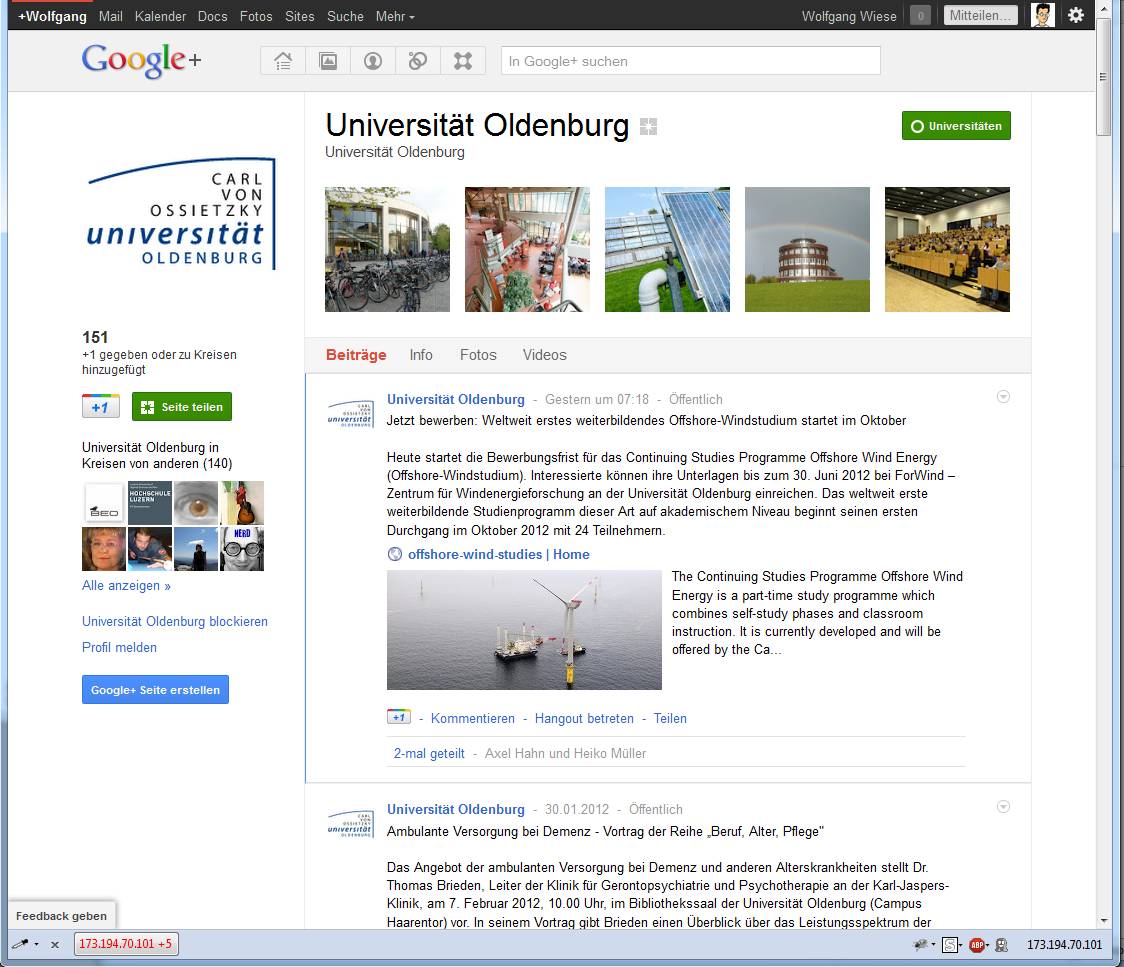Viewport: 1124px width, 967px height.
Task: Open the Adblock Plus dropdown arrow
Action: tap(988, 945)
